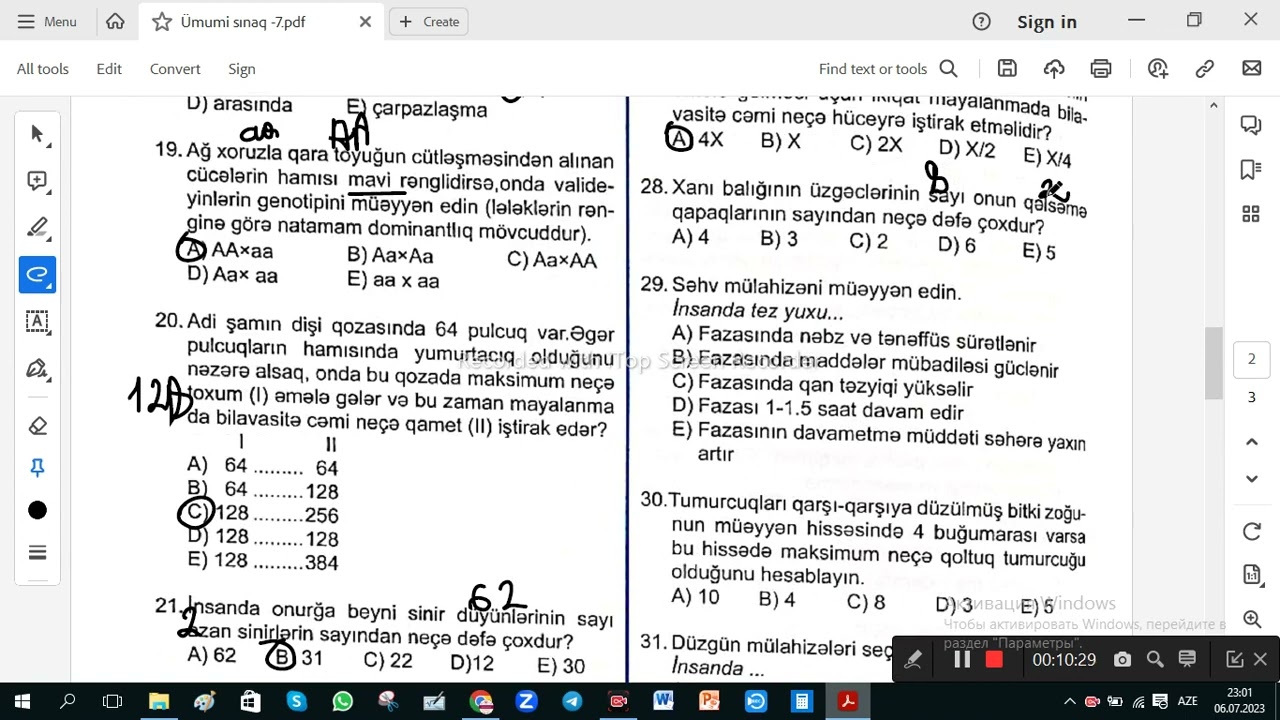The height and width of the screenshot is (720, 1280).
Task: Go to next page with down chevron
Action: (x=1251, y=479)
